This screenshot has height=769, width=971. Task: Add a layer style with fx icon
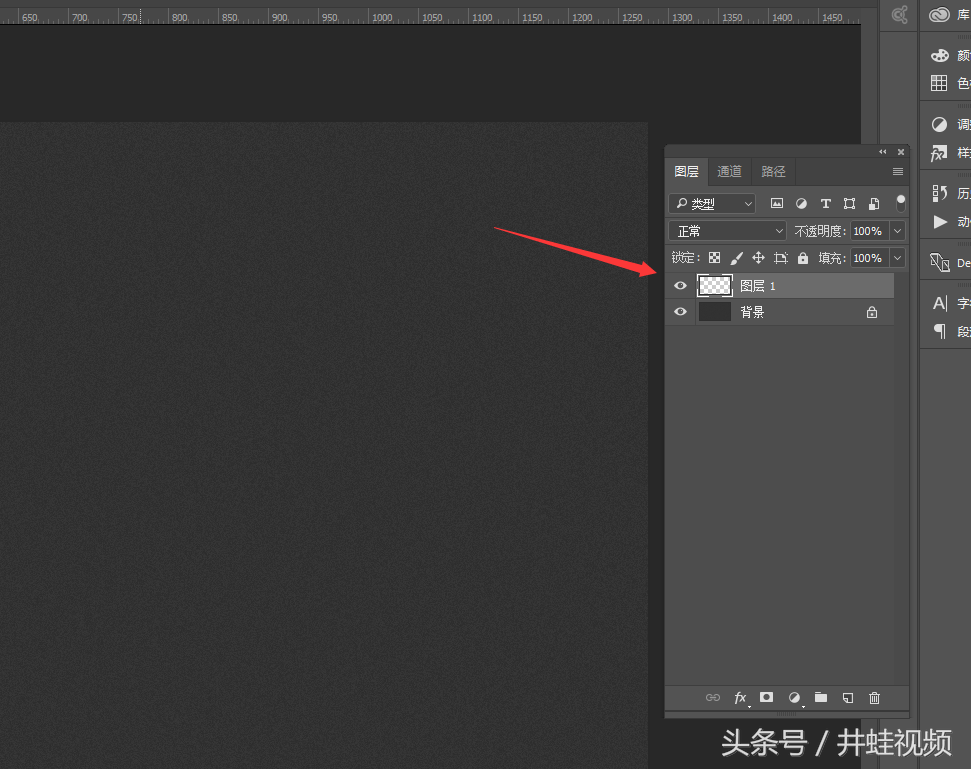(x=741, y=698)
